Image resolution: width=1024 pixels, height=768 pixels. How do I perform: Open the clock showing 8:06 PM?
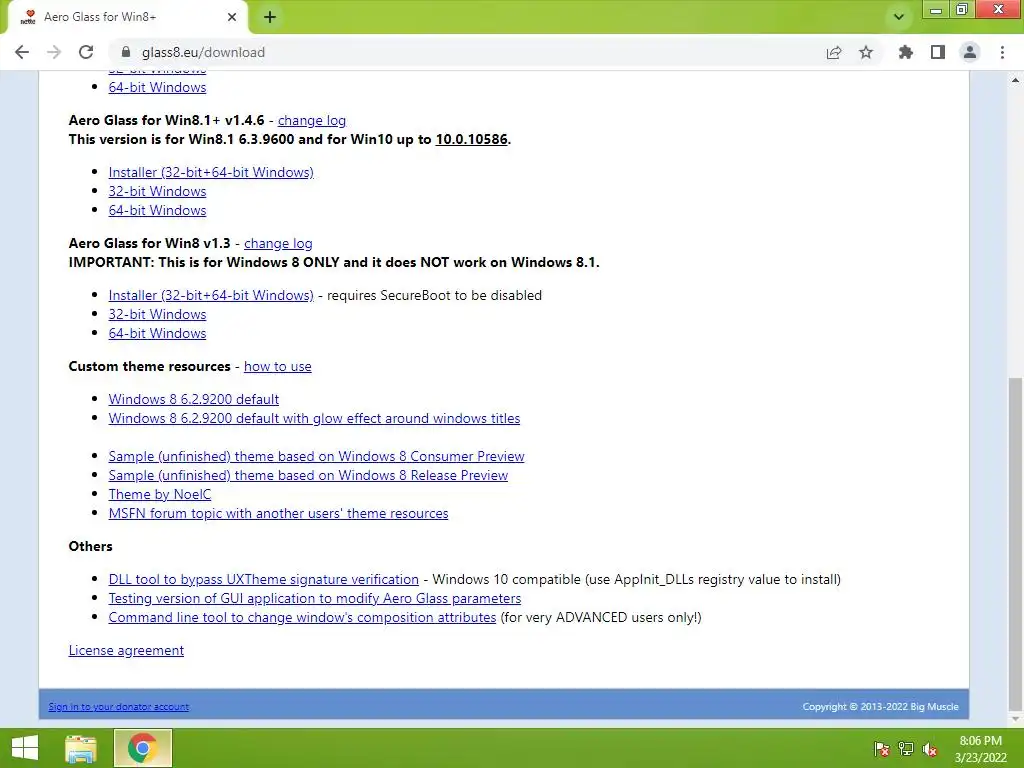pos(980,749)
